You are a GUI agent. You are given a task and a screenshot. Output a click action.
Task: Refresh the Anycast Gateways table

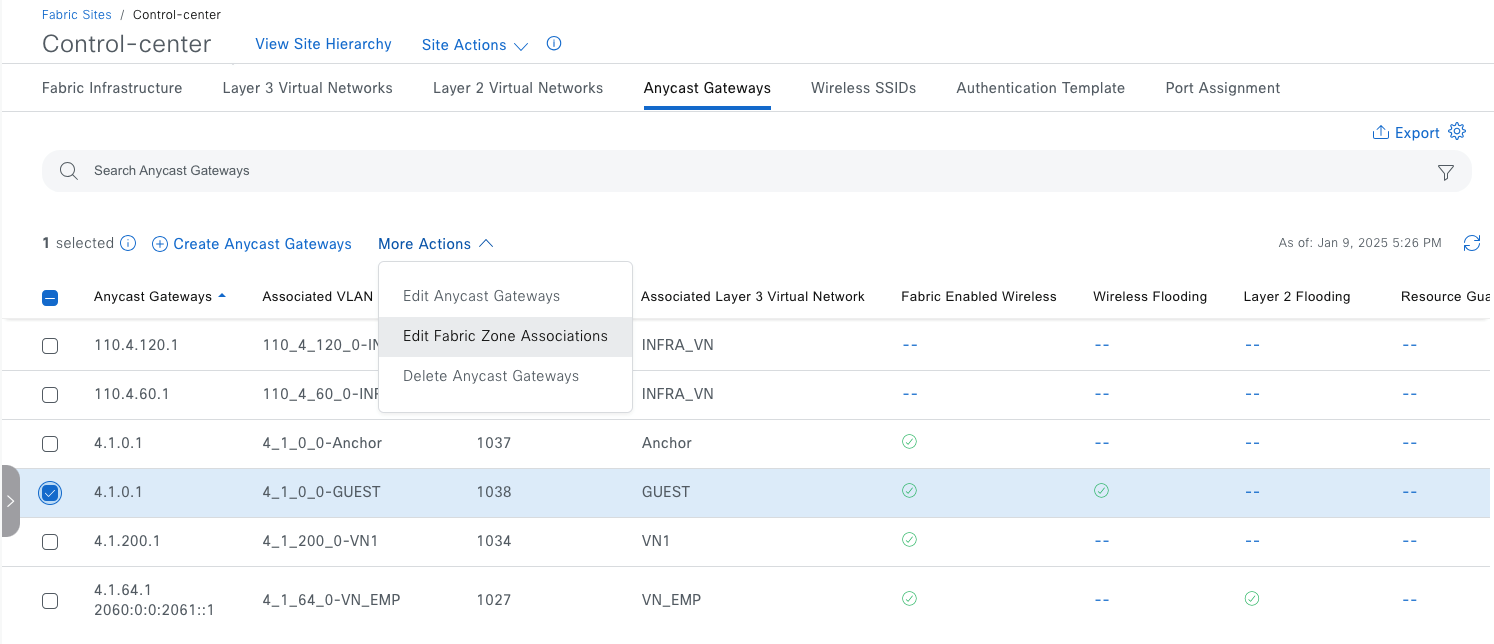[1471, 243]
